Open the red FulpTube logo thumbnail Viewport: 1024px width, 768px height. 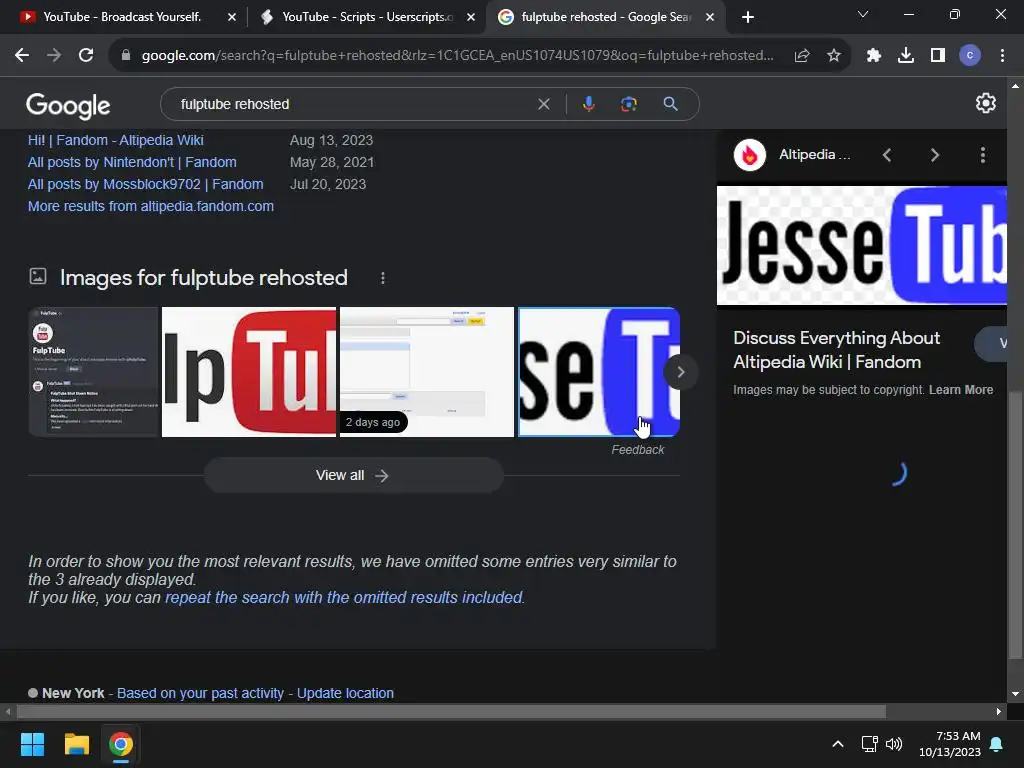pos(249,372)
